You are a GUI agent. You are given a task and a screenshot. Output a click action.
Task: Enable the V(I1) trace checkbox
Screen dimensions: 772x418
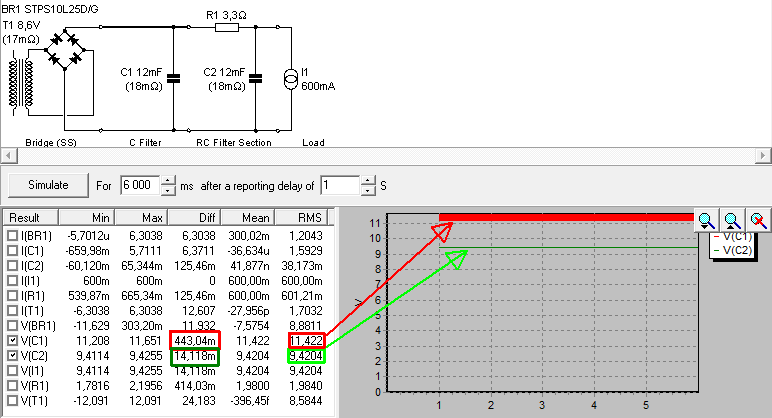coord(13,371)
